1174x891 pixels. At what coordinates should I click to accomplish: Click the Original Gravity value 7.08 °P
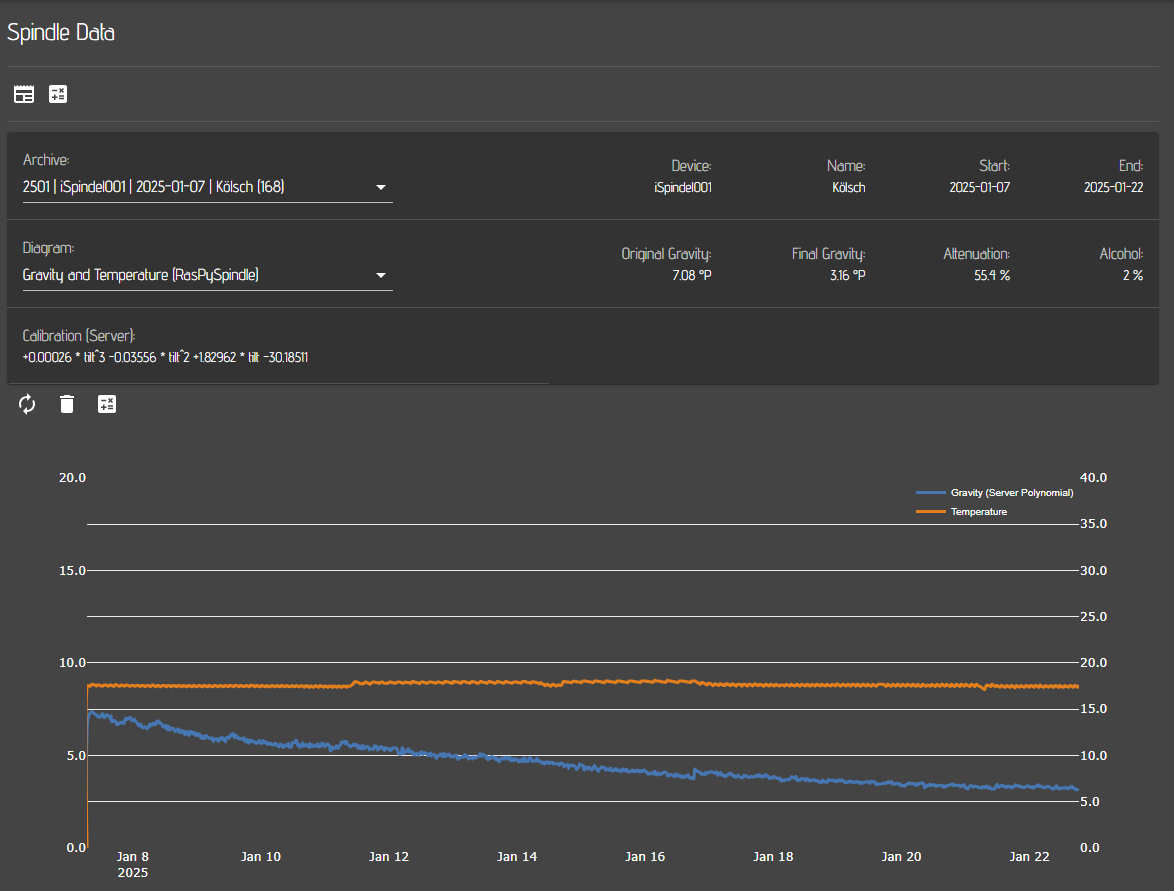point(691,275)
